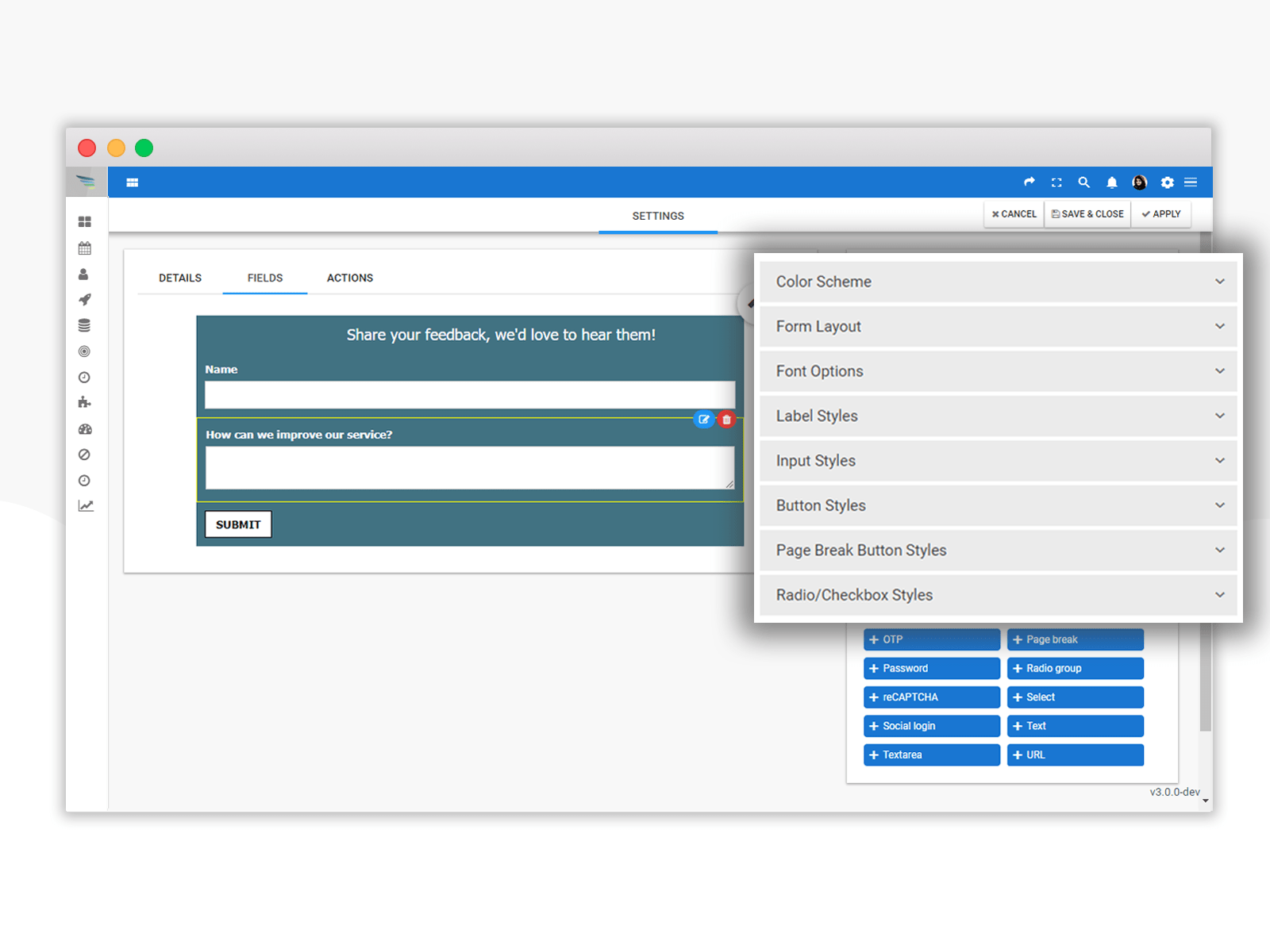This screenshot has width=1270, height=952.
Task: Open the dashboard tiles icon in sidebar
Action: [x=85, y=222]
